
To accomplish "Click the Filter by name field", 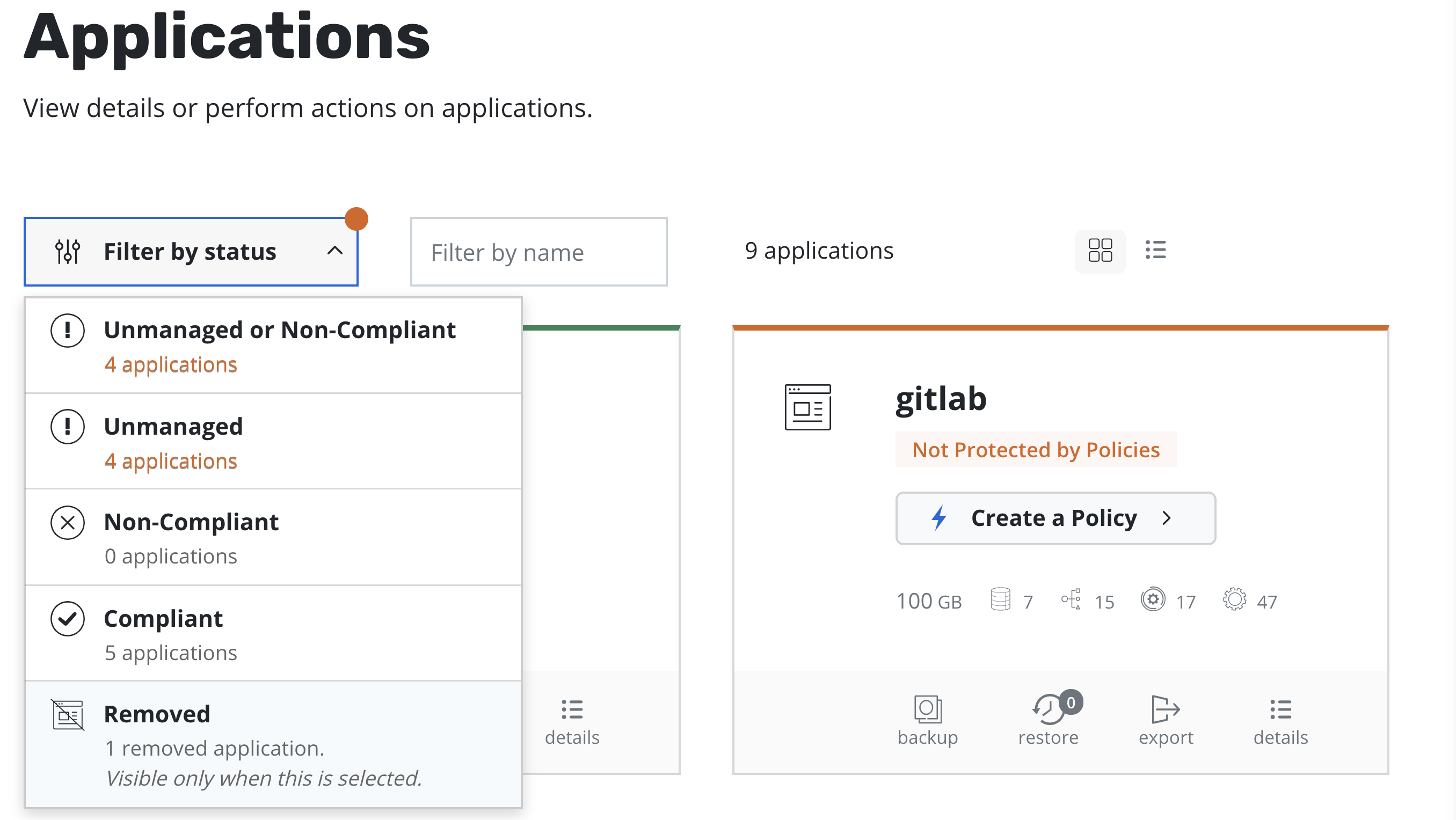I will (x=538, y=252).
